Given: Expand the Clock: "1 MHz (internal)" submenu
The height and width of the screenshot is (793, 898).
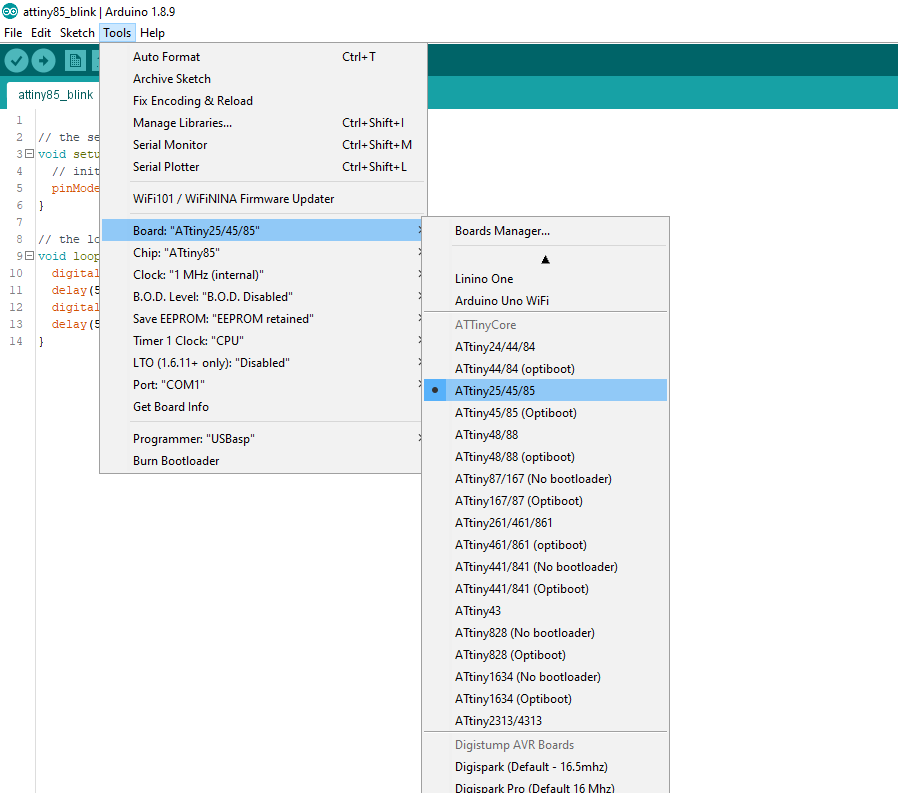Looking at the screenshot, I should click(262, 274).
